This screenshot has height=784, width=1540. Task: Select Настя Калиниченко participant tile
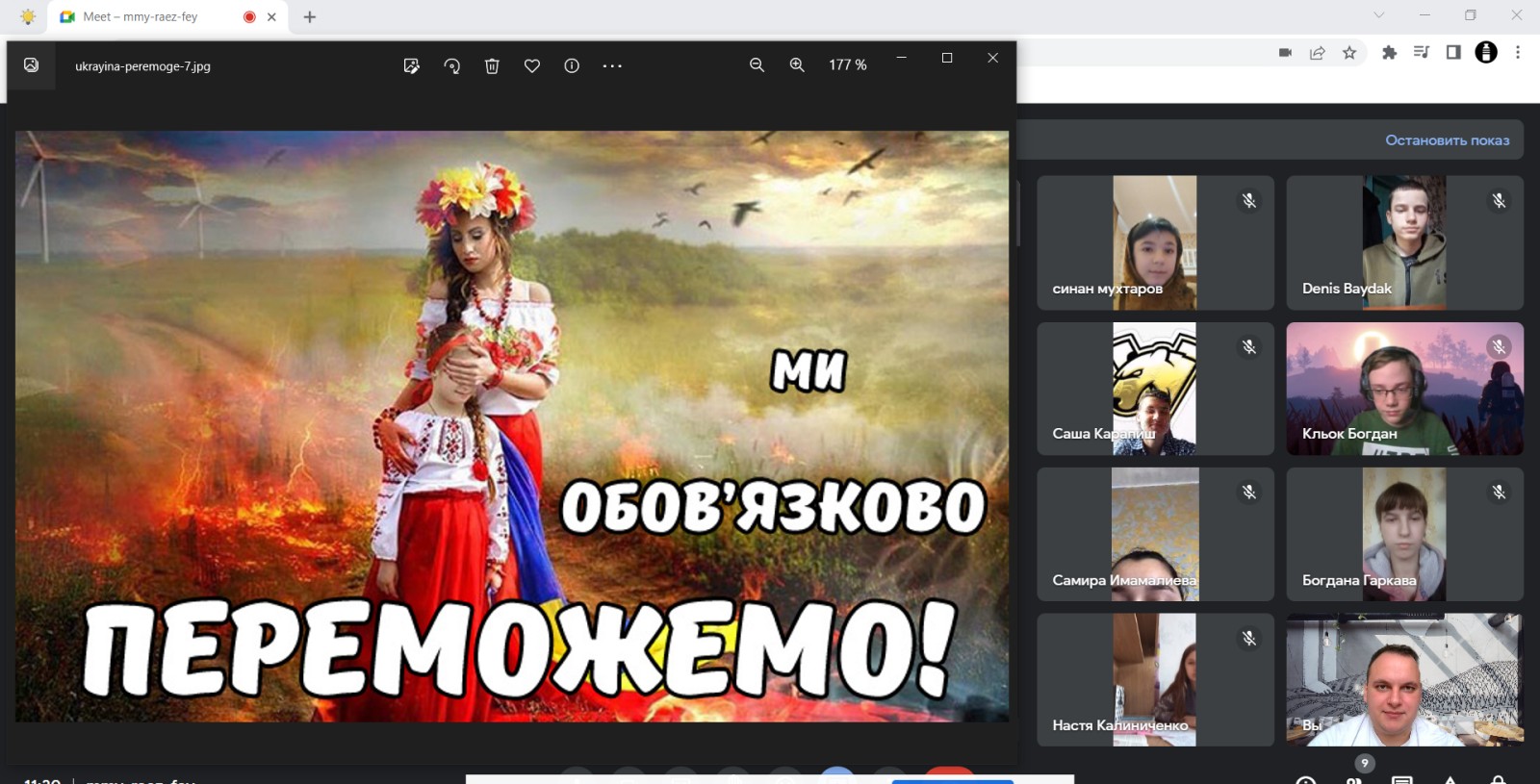click(1155, 680)
